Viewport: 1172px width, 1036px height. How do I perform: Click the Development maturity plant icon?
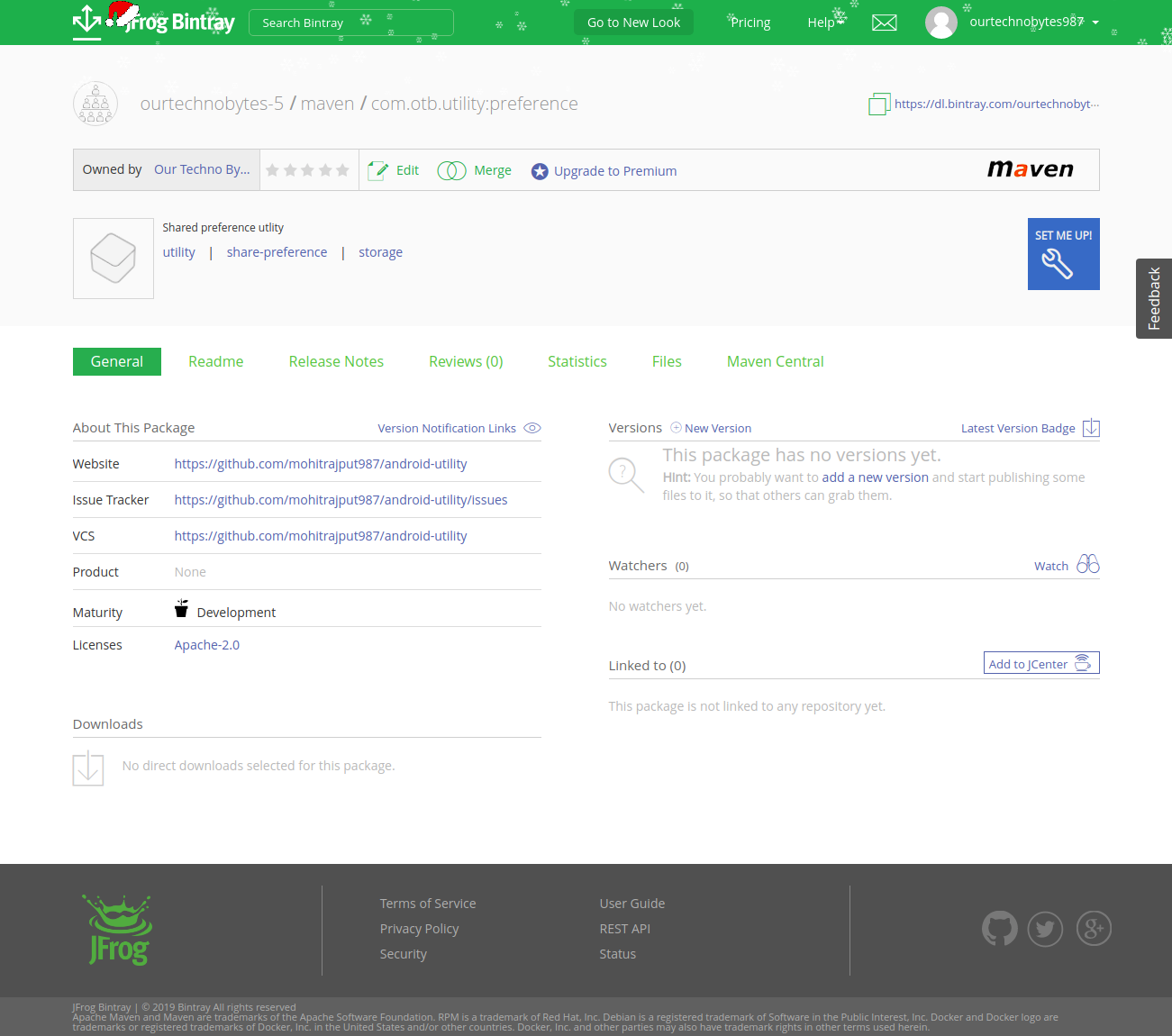[181, 608]
